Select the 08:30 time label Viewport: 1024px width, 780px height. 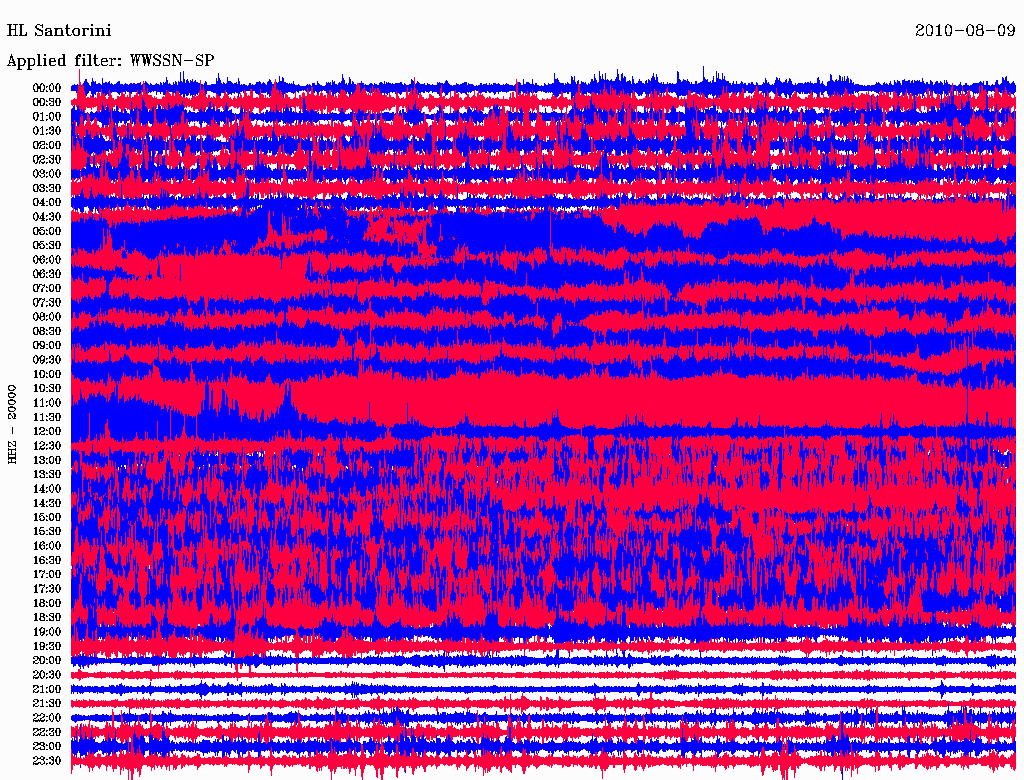coord(46,331)
